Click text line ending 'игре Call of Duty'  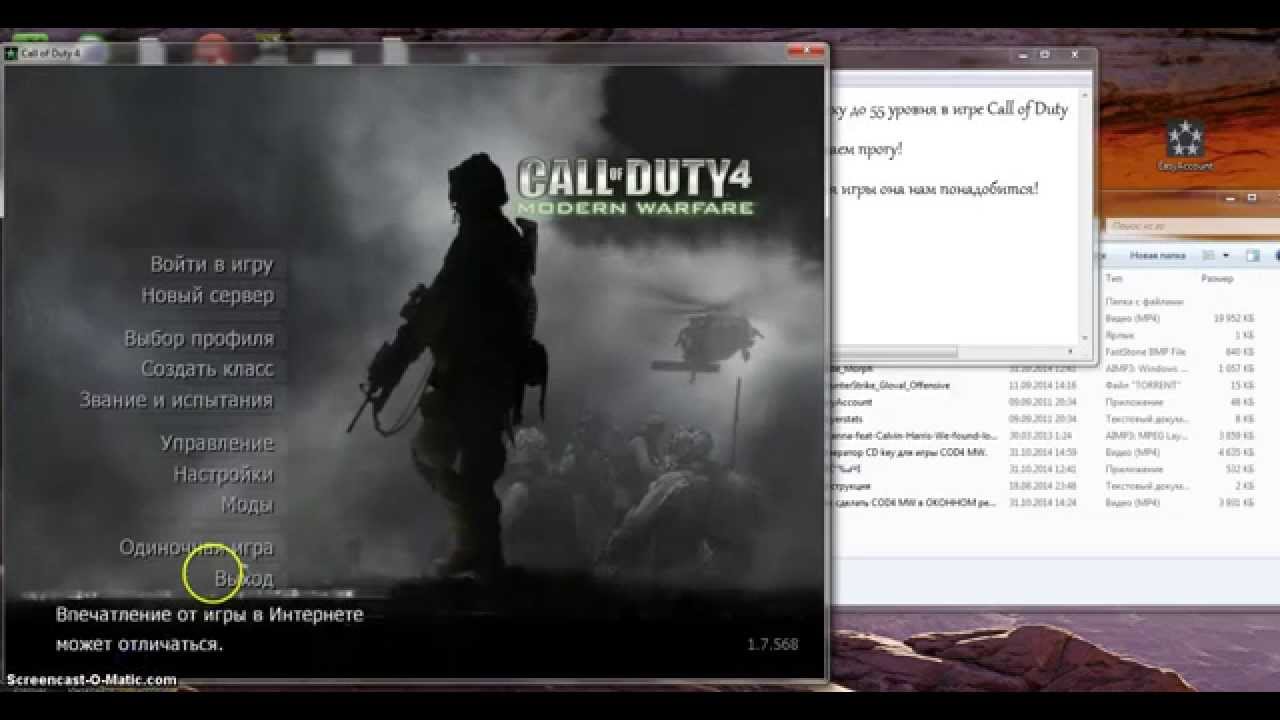948,110
